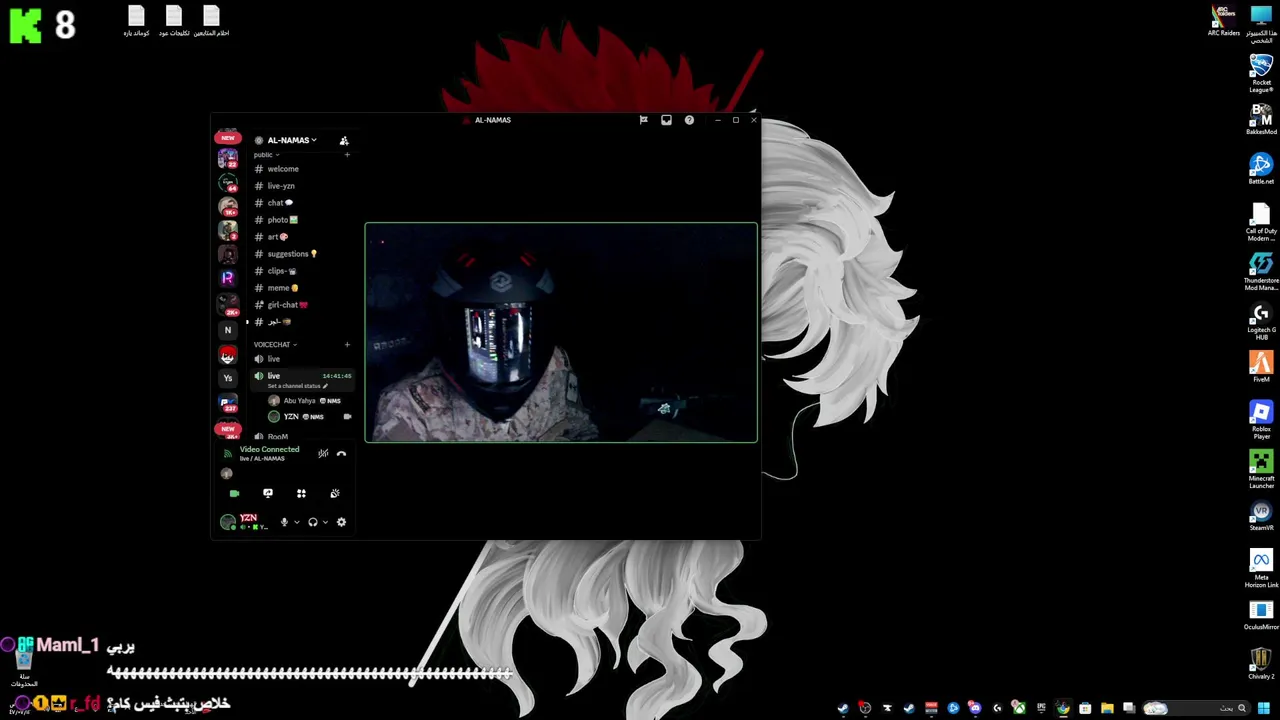Open the N server icon
The height and width of the screenshot is (720, 1280).
(228, 330)
